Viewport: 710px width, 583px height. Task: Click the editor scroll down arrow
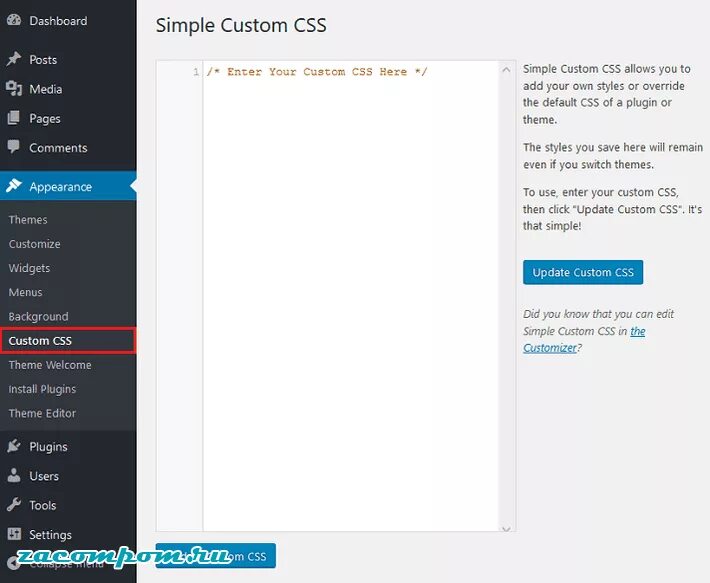(x=506, y=528)
